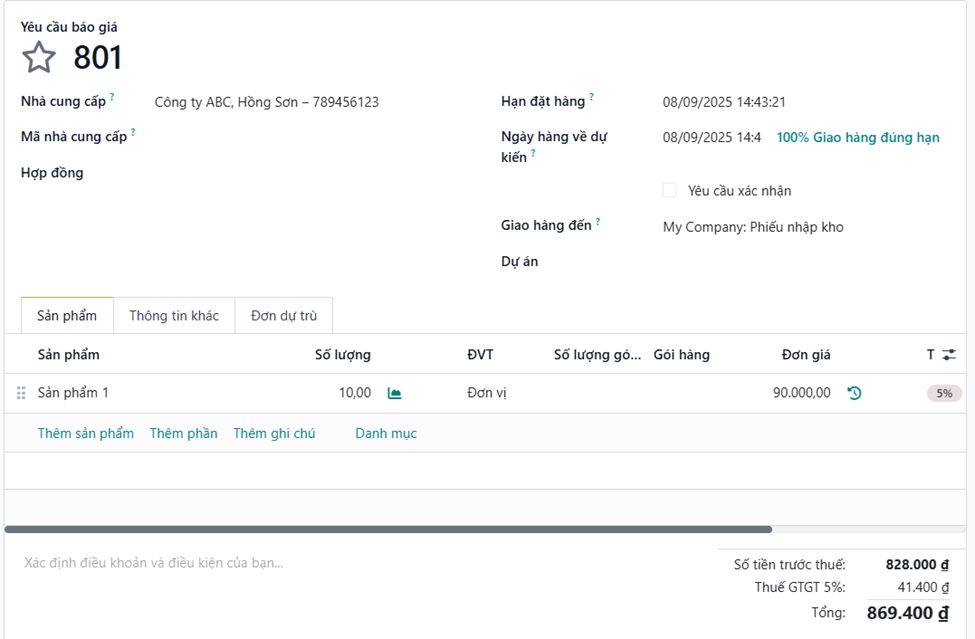Viewport: 975px width, 639px height.
Task: Click help tooltip beside Nhà cung cấp
Action: [112, 98]
